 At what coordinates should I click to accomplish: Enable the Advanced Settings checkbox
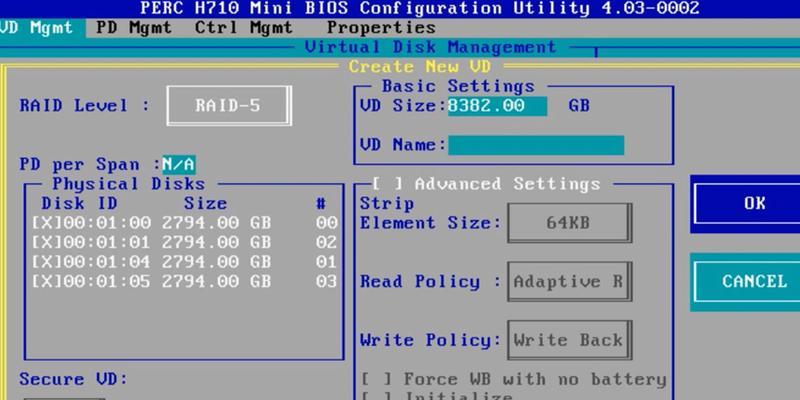point(388,184)
